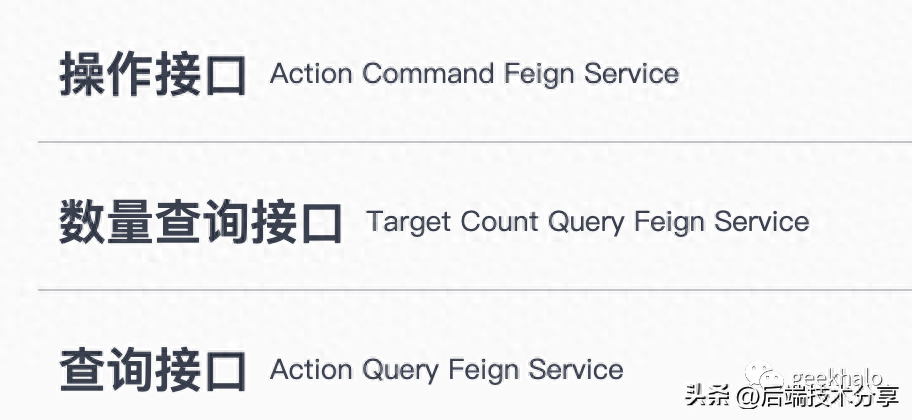Click the divider line below 操作接口

click(x=475, y=141)
